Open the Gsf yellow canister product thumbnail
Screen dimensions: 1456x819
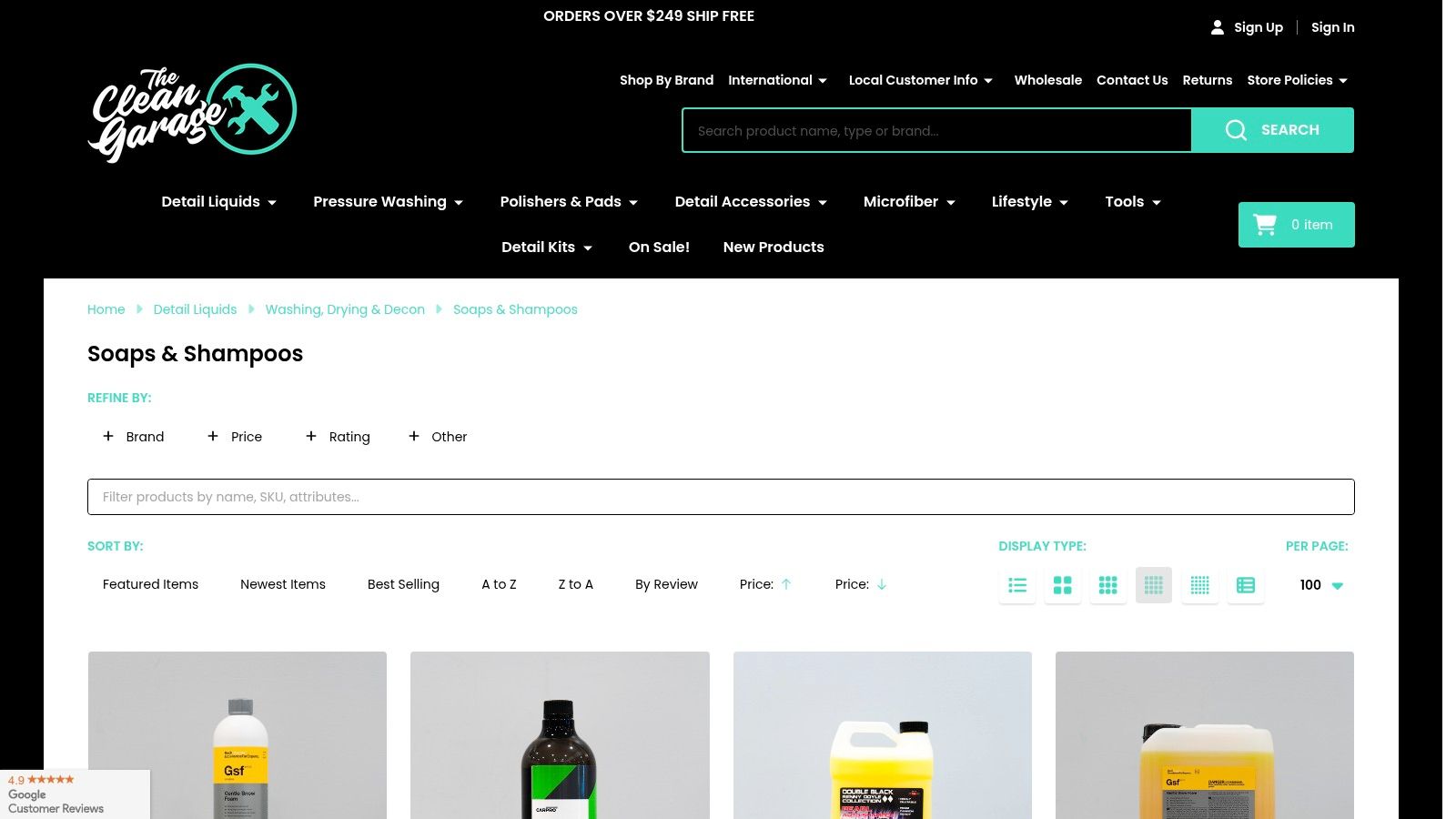coord(1205,735)
